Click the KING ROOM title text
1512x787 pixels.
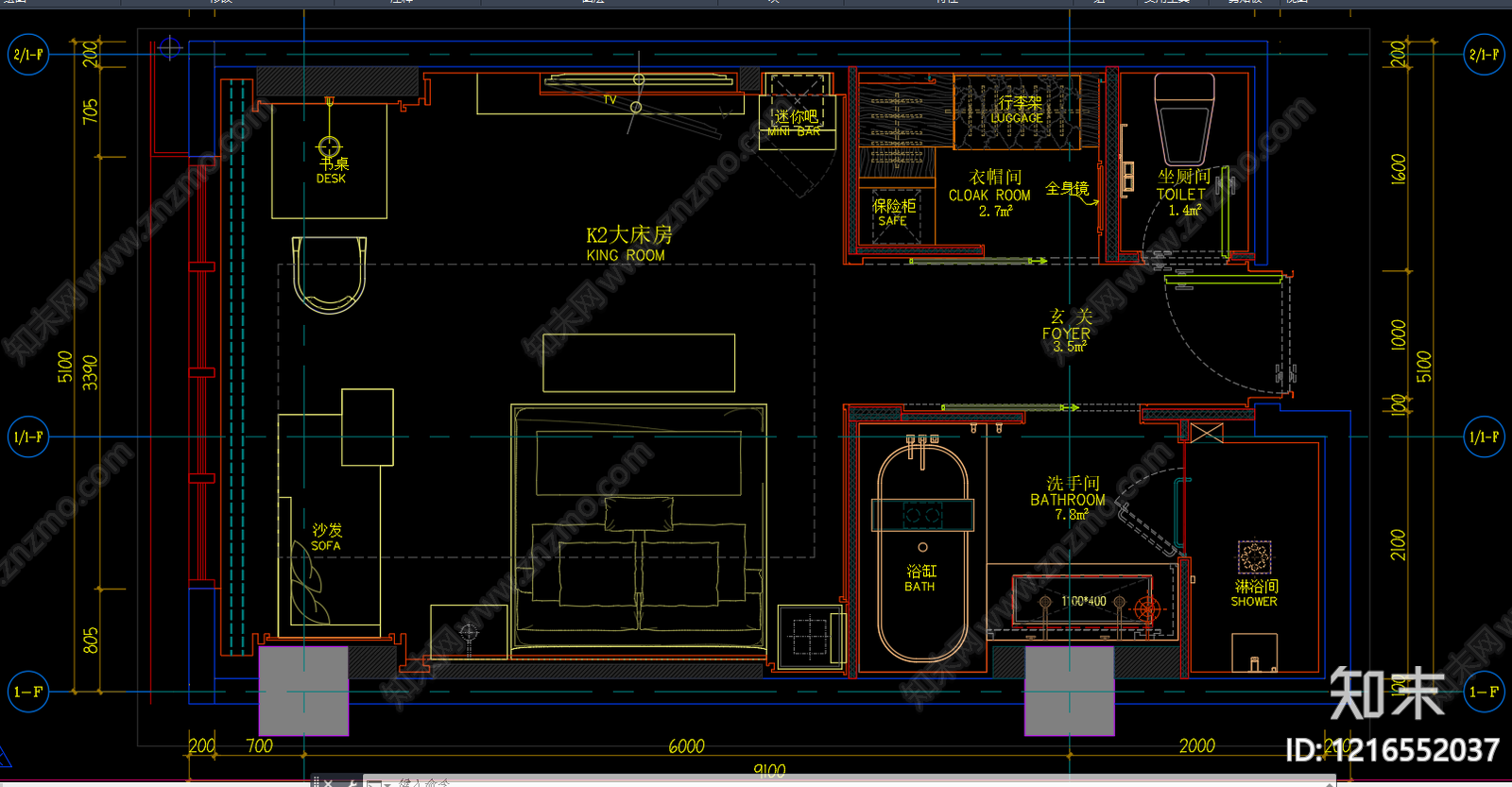(x=626, y=255)
